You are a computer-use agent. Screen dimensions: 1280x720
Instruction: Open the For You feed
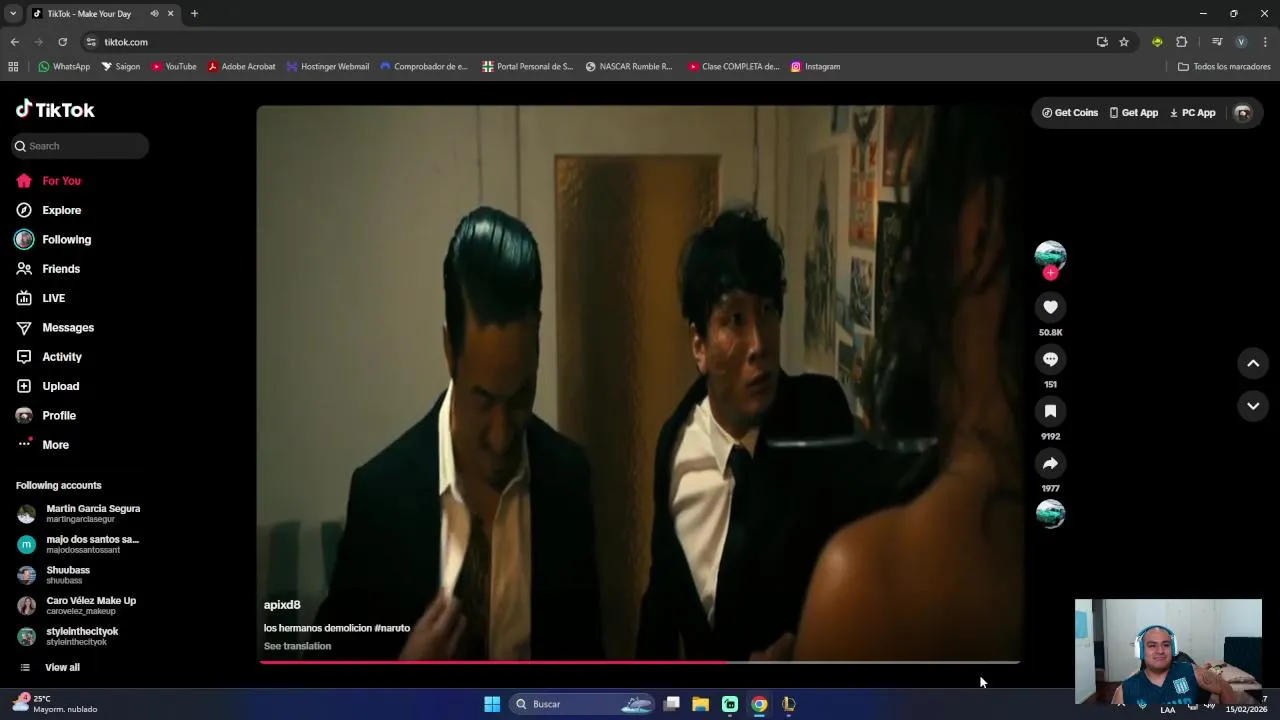pyautogui.click(x=48, y=181)
